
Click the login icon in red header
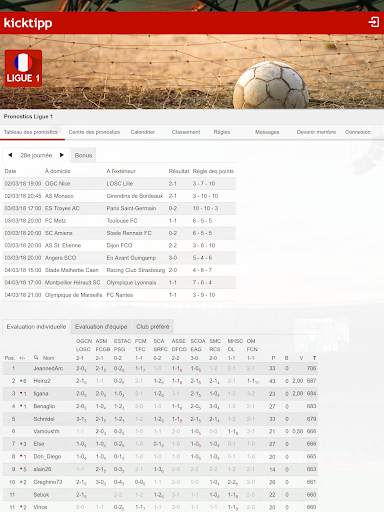pyautogui.click(x=374, y=22)
